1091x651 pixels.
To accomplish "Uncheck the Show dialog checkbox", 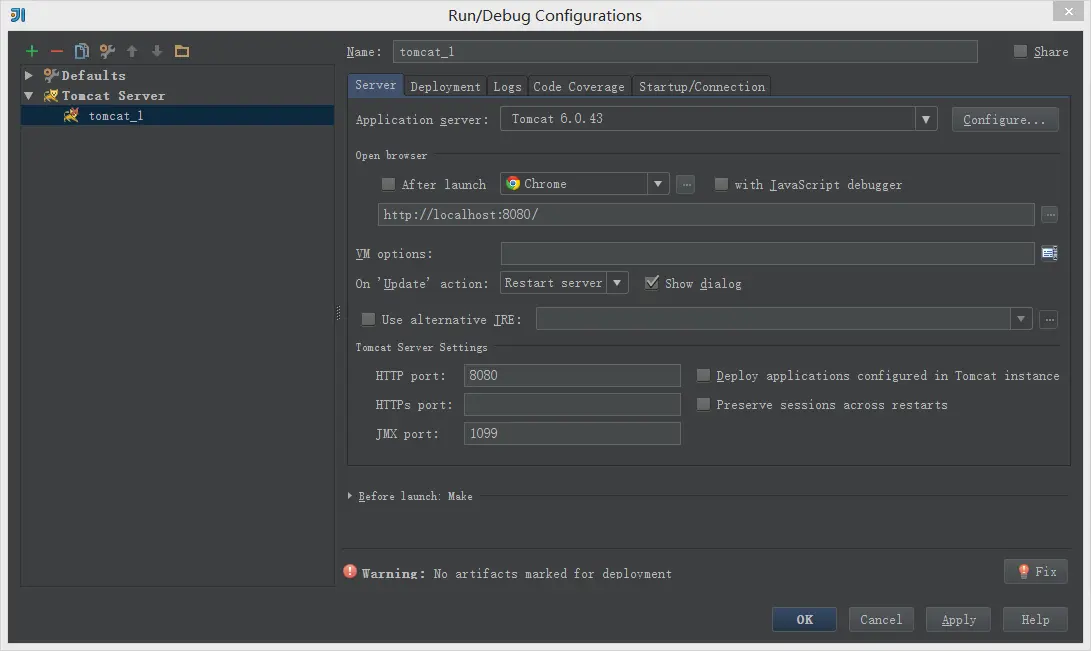I will (652, 282).
